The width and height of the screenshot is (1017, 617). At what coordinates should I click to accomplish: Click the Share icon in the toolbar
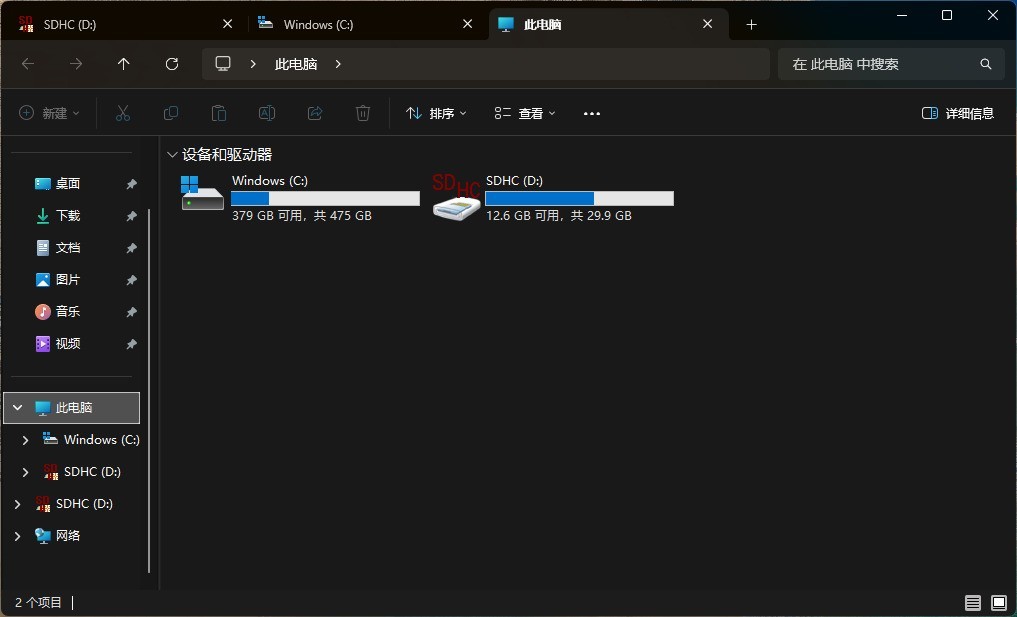click(314, 113)
